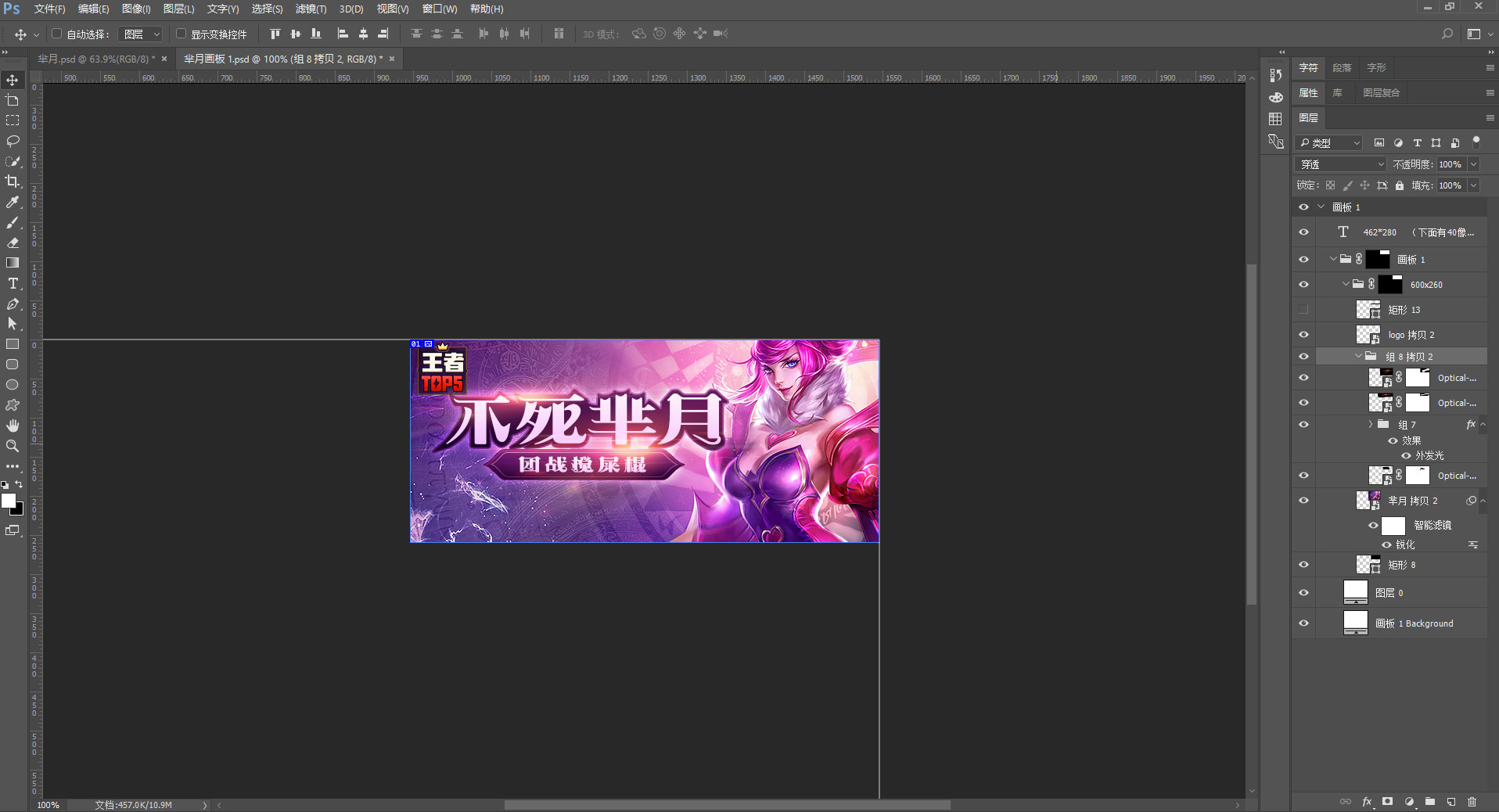Click the align left edges icon
1499x812 pixels.
tap(343, 34)
